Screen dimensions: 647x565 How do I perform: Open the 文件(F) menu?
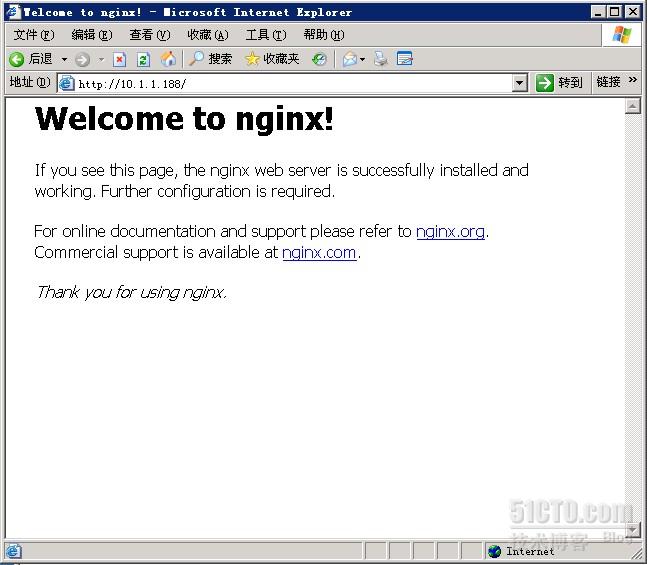tap(33, 35)
